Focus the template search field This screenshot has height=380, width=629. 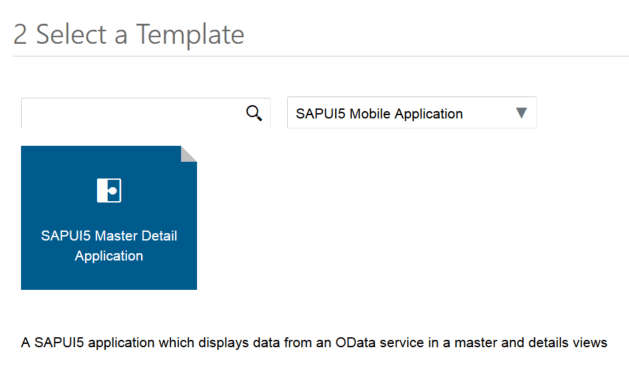tap(146, 113)
